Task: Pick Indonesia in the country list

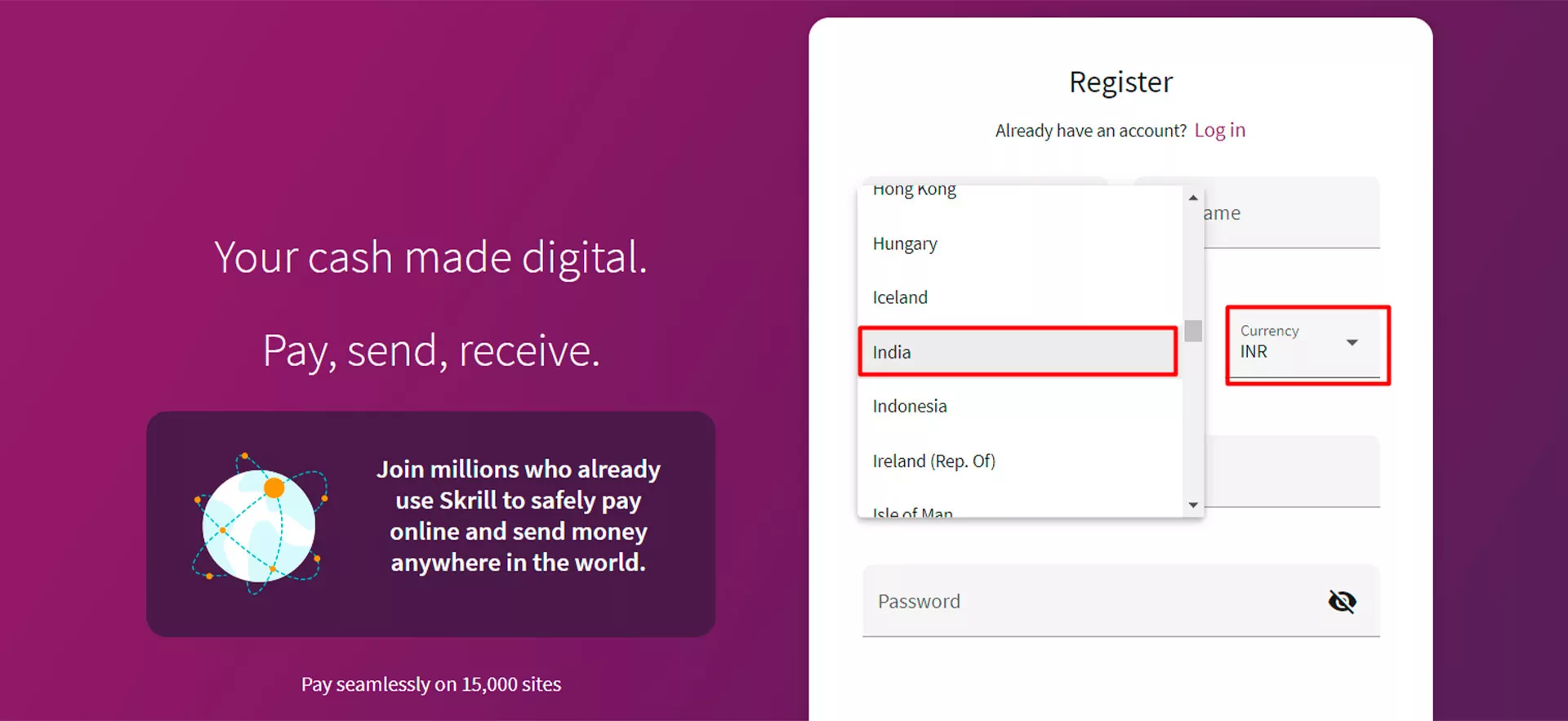Action: pyautogui.click(x=910, y=407)
